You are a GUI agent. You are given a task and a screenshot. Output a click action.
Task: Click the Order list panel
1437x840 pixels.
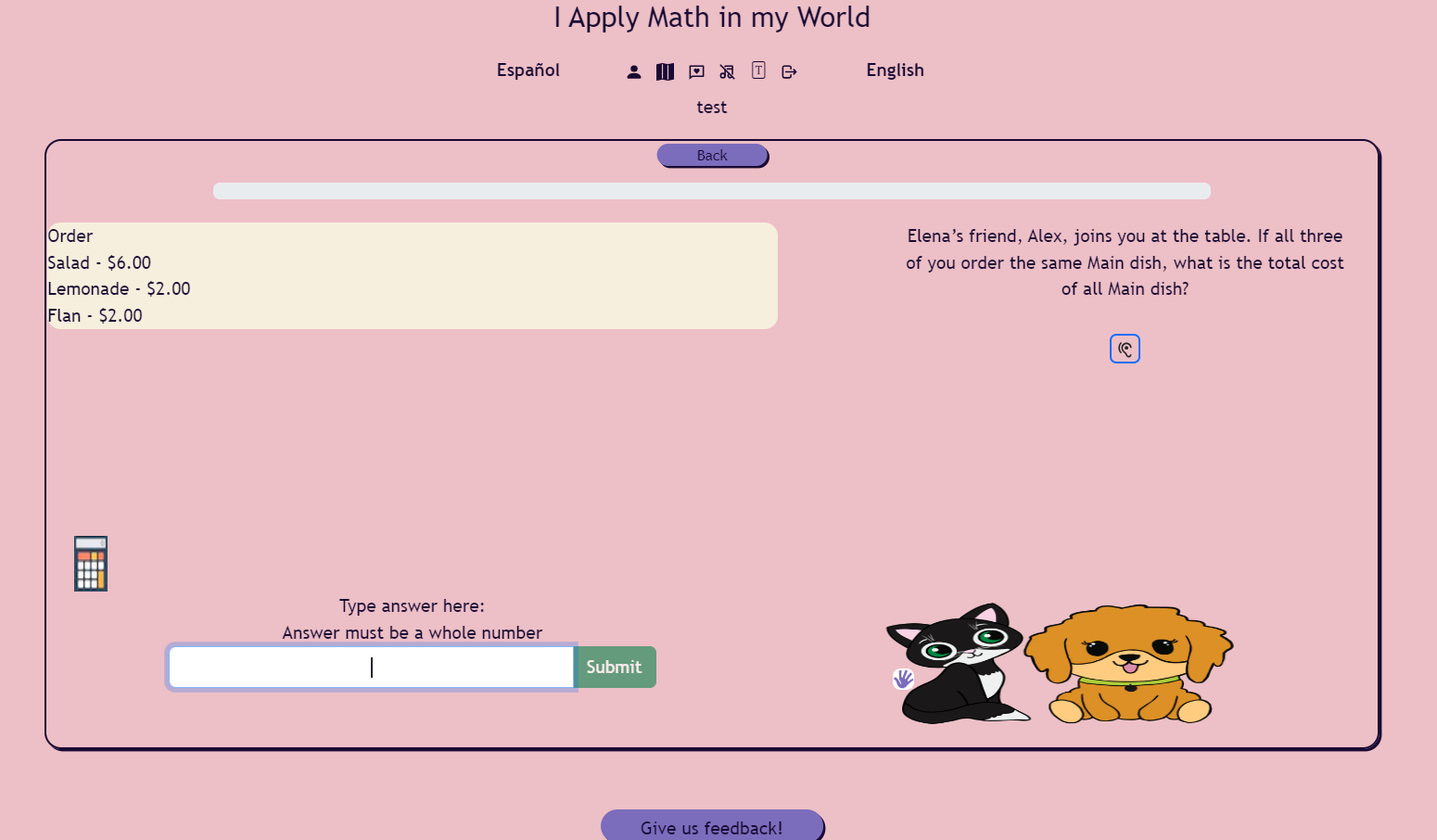click(412, 275)
